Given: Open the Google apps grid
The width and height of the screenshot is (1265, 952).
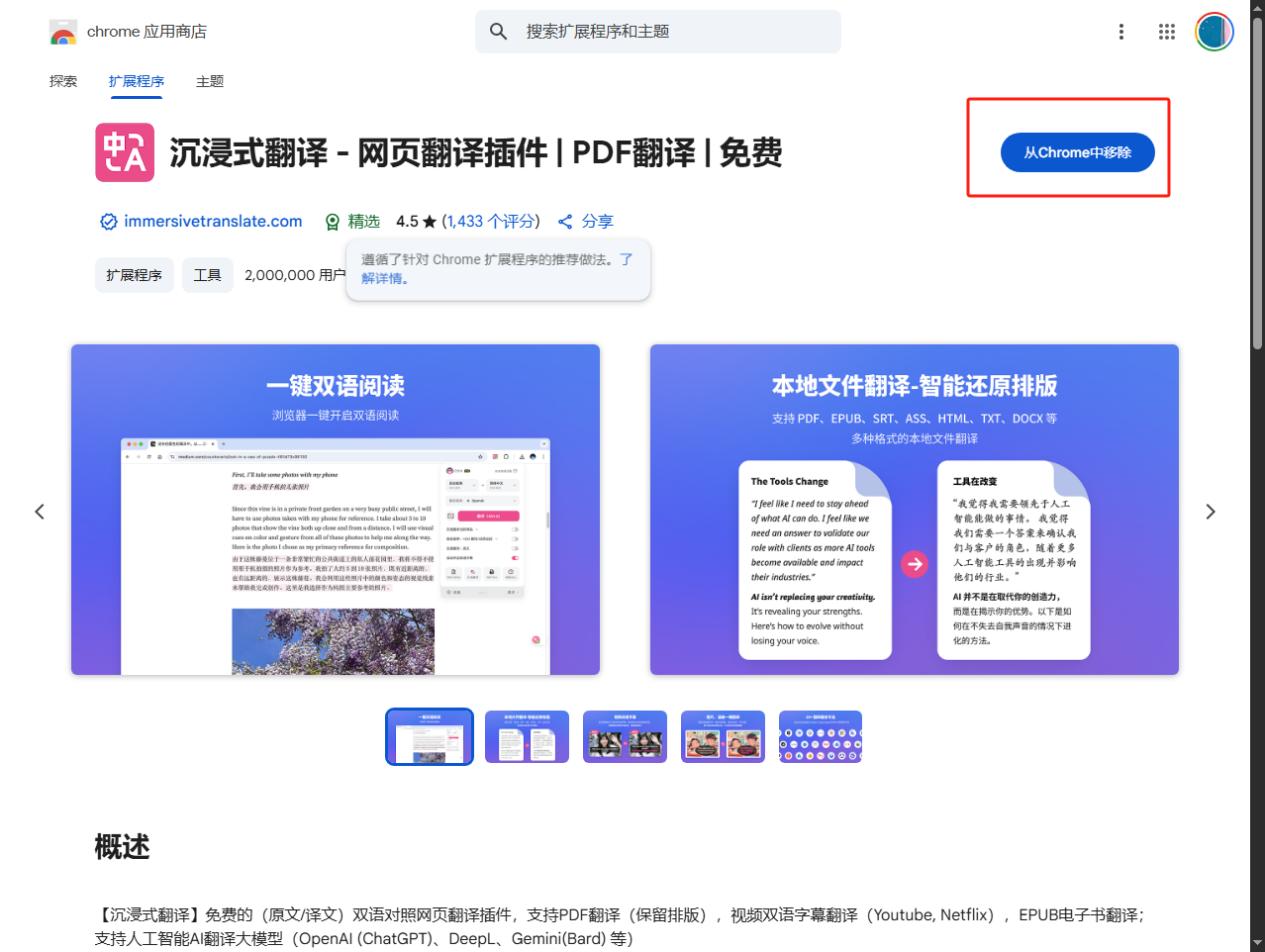Looking at the screenshot, I should 1167,32.
